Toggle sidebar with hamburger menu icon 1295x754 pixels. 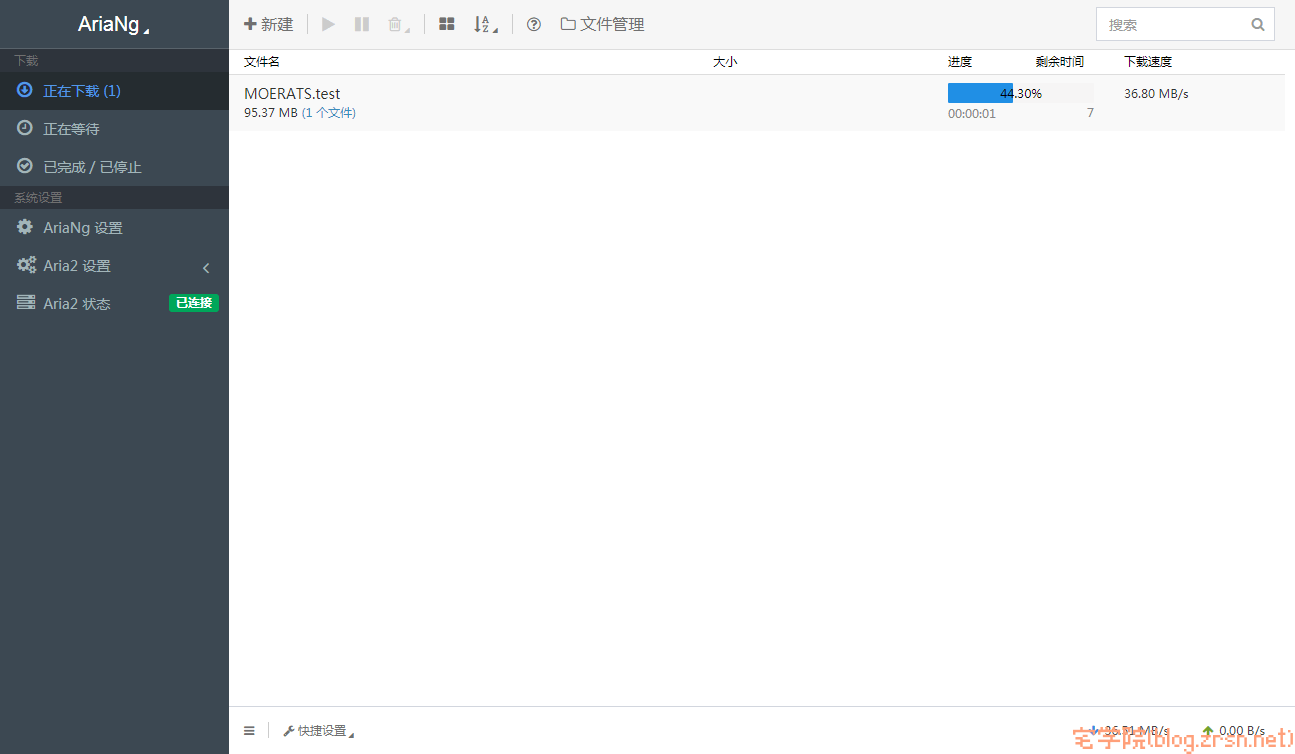pyautogui.click(x=249, y=731)
